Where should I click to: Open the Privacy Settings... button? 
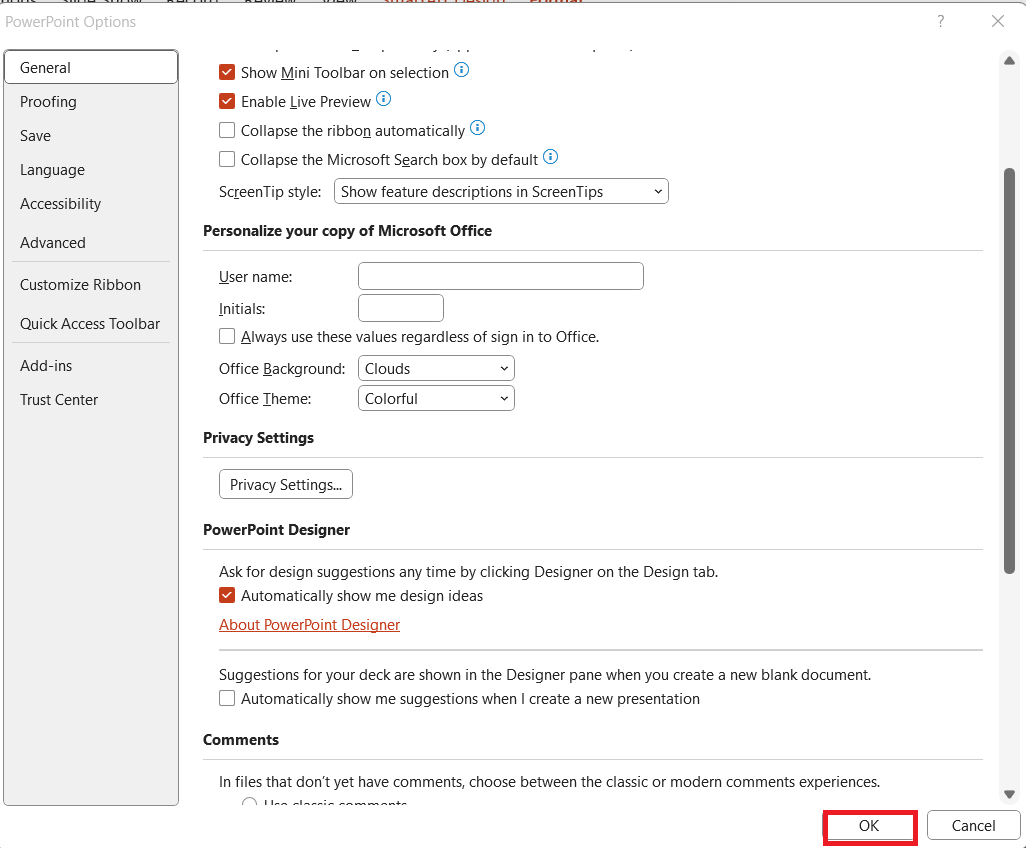(x=286, y=484)
